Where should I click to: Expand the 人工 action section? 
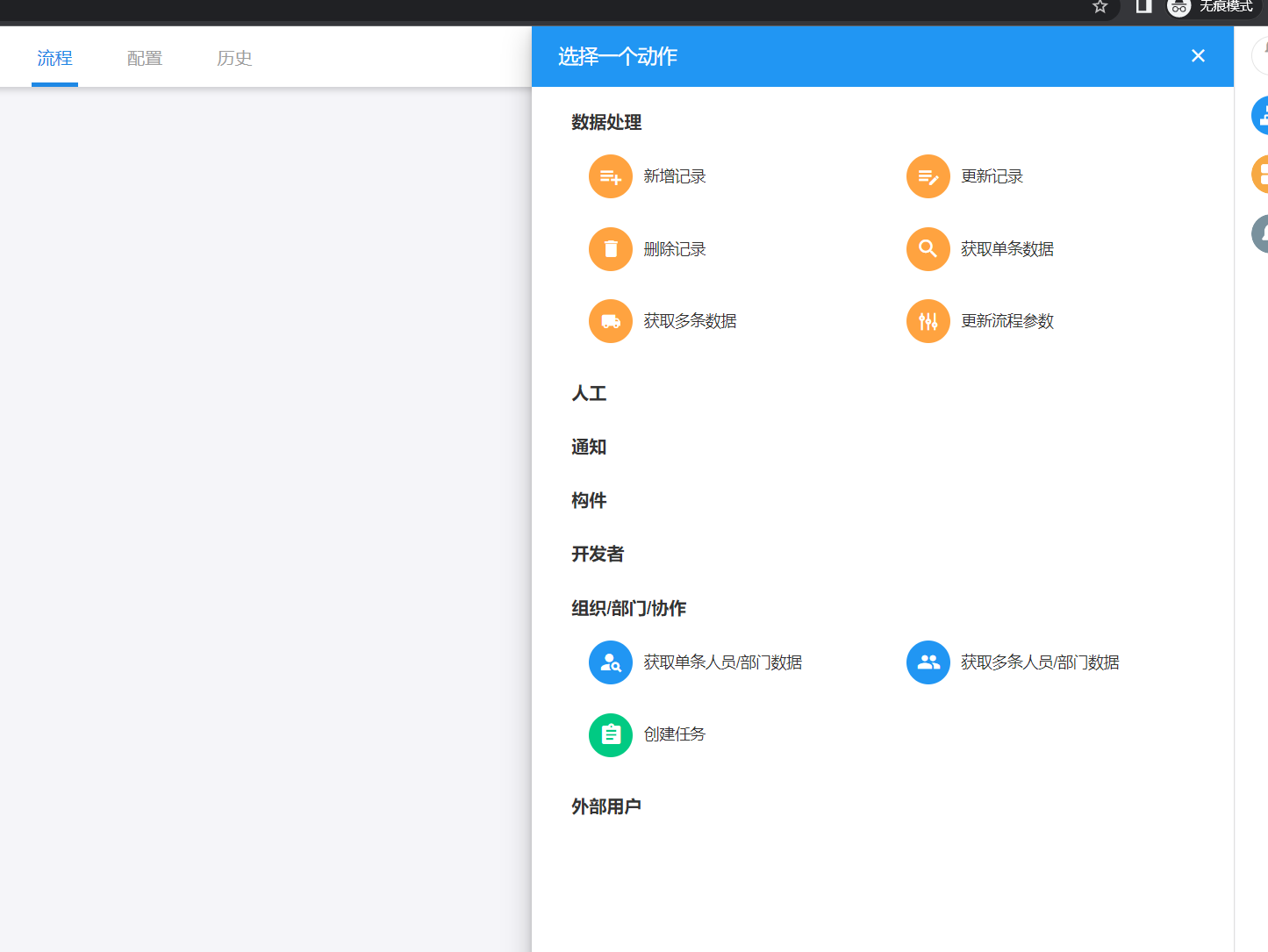(589, 394)
